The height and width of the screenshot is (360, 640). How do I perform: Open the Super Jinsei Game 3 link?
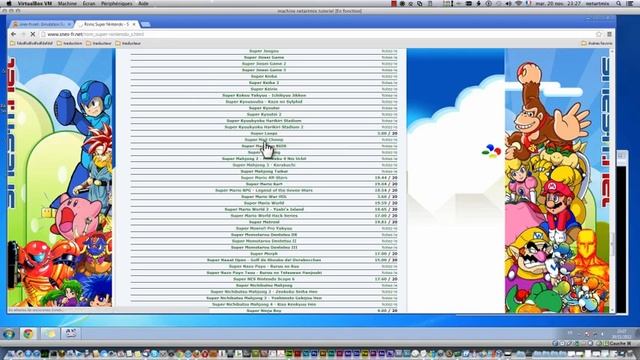(x=264, y=70)
